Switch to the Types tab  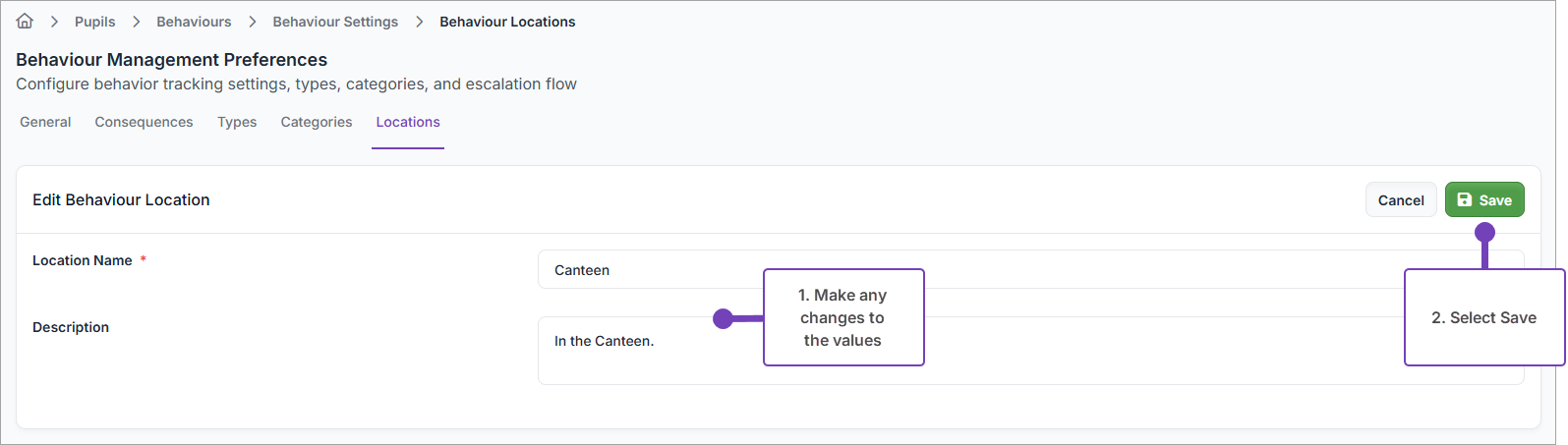click(237, 122)
